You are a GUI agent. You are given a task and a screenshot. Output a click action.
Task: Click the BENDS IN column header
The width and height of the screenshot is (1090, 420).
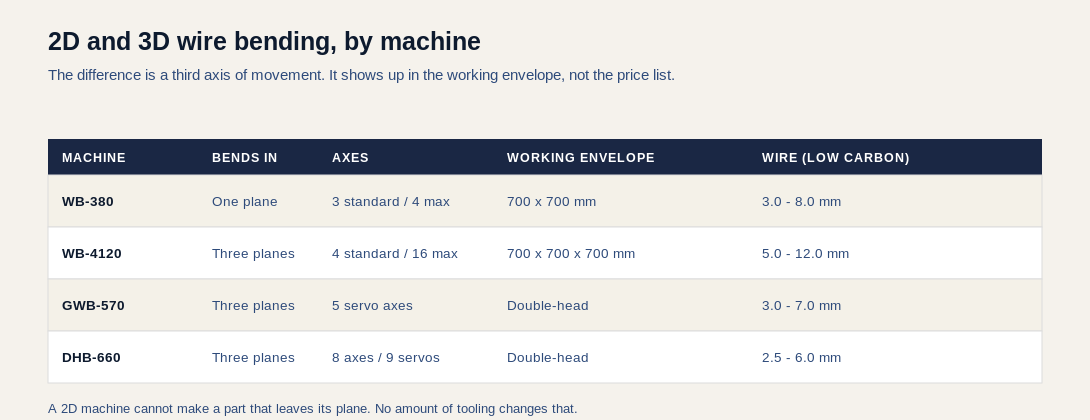(245, 158)
